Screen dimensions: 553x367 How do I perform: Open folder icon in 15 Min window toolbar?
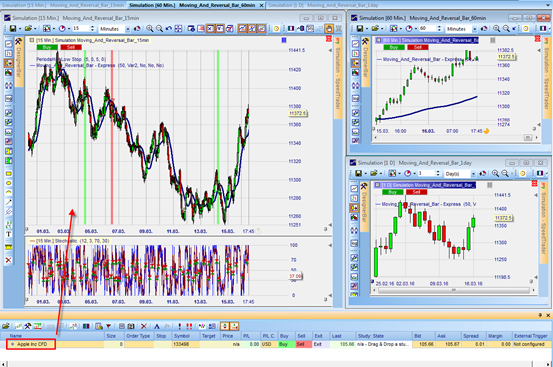coord(28,29)
